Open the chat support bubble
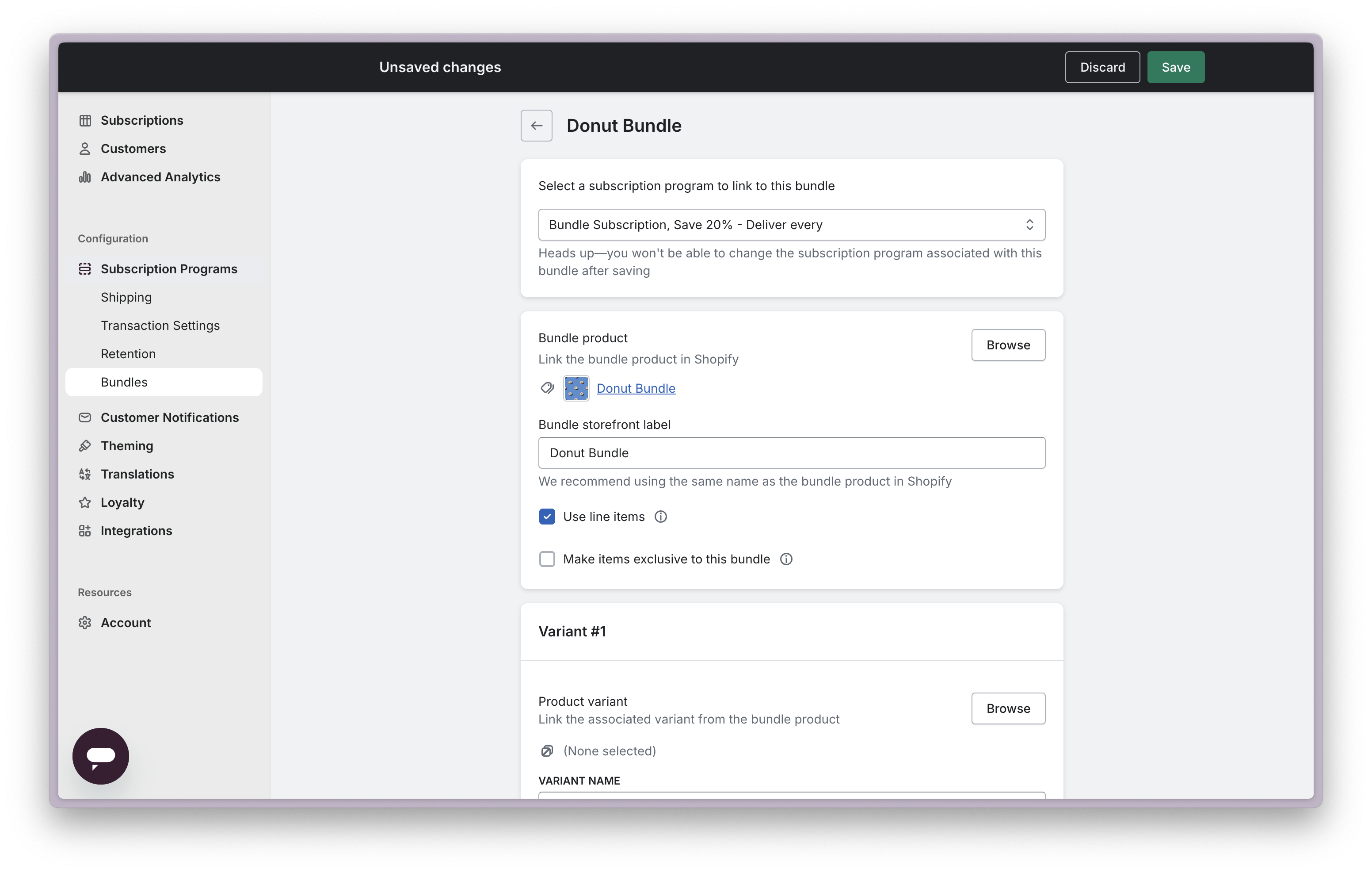This screenshot has height=873, width=1372. pyautogui.click(x=101, y=756)
